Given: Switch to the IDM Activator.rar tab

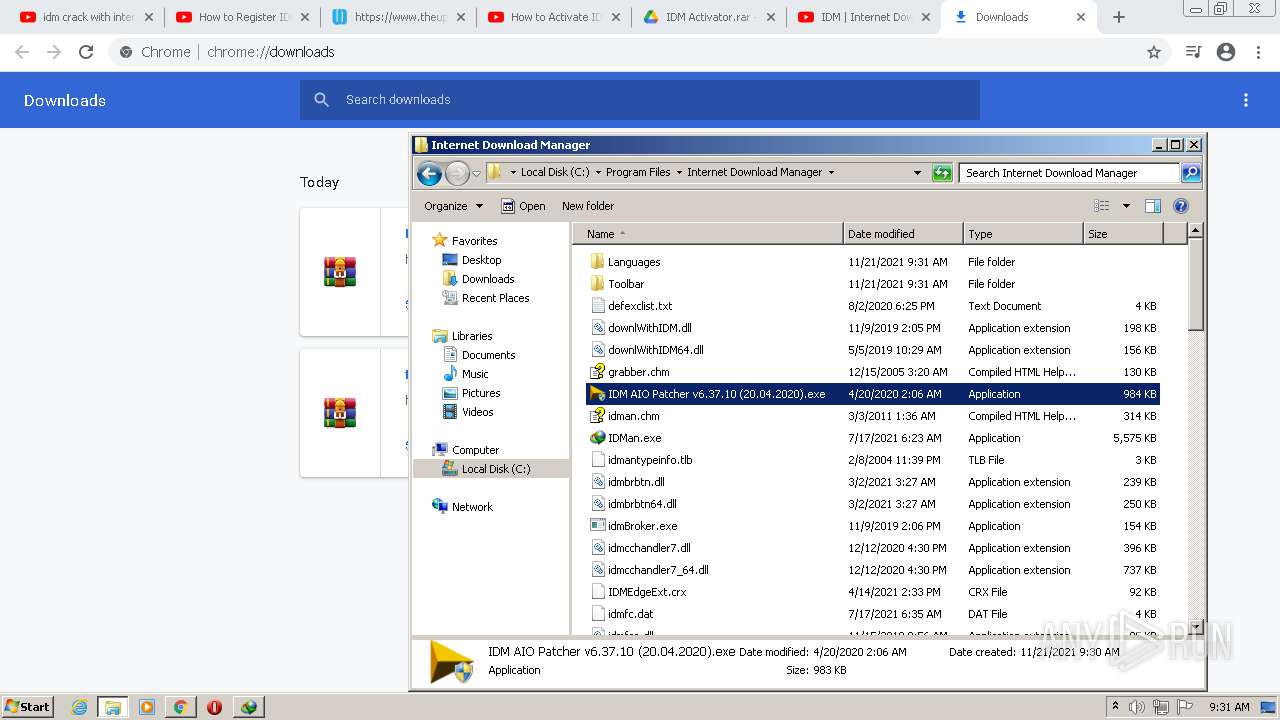Looking at the screenshot, I should pos(712,17).
